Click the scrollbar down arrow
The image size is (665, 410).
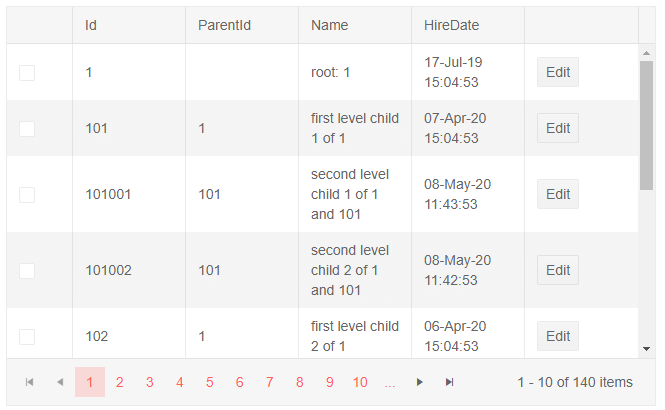[647, 348]
